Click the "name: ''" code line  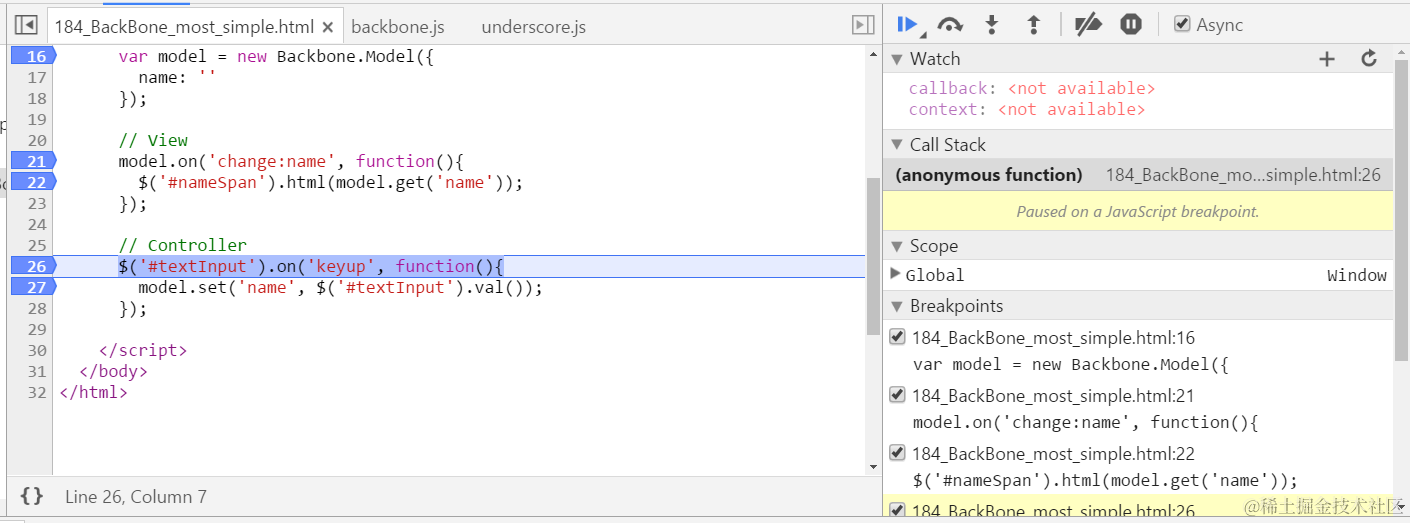tap(177, 77)
